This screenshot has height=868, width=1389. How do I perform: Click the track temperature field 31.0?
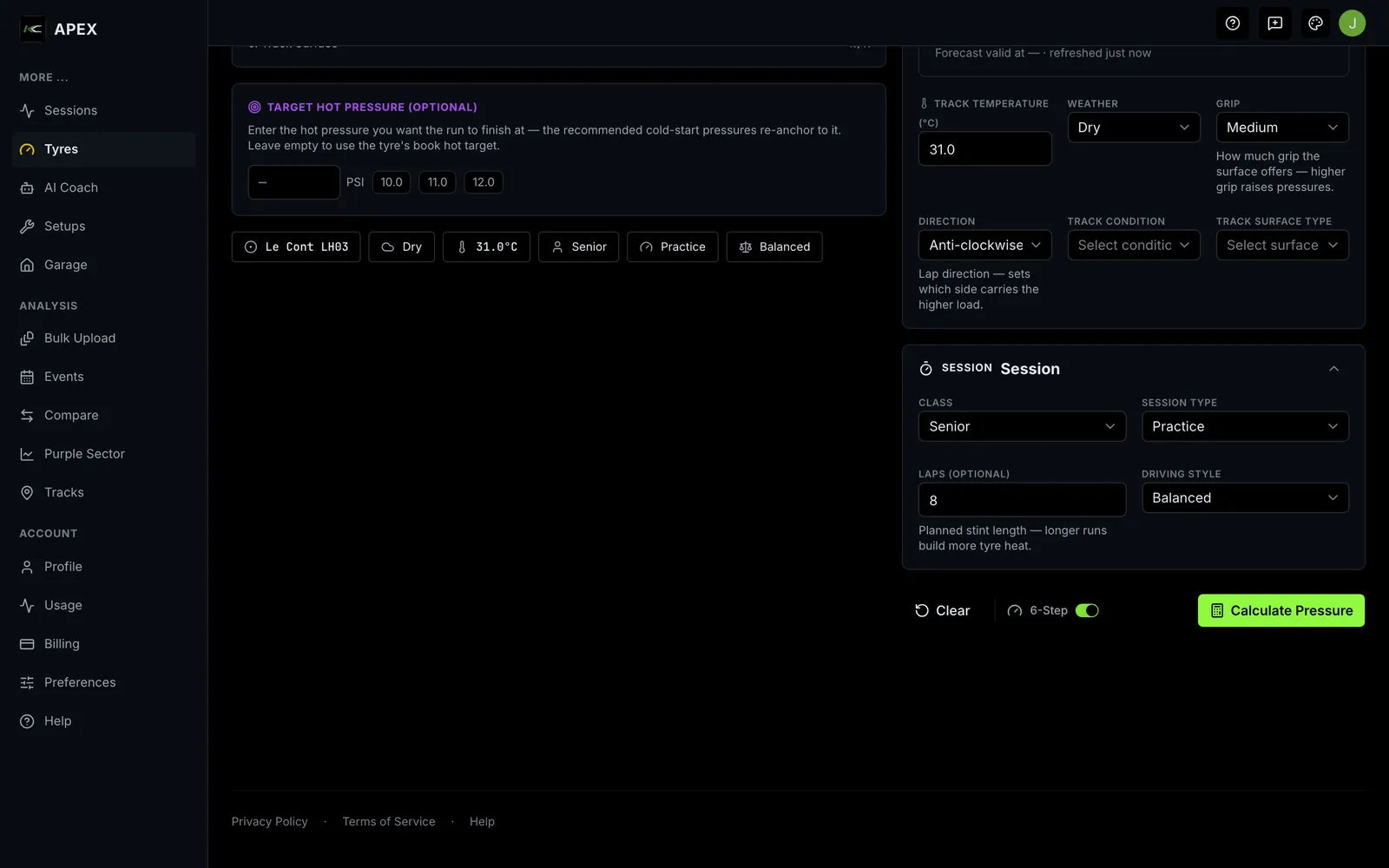pos(984,149)
